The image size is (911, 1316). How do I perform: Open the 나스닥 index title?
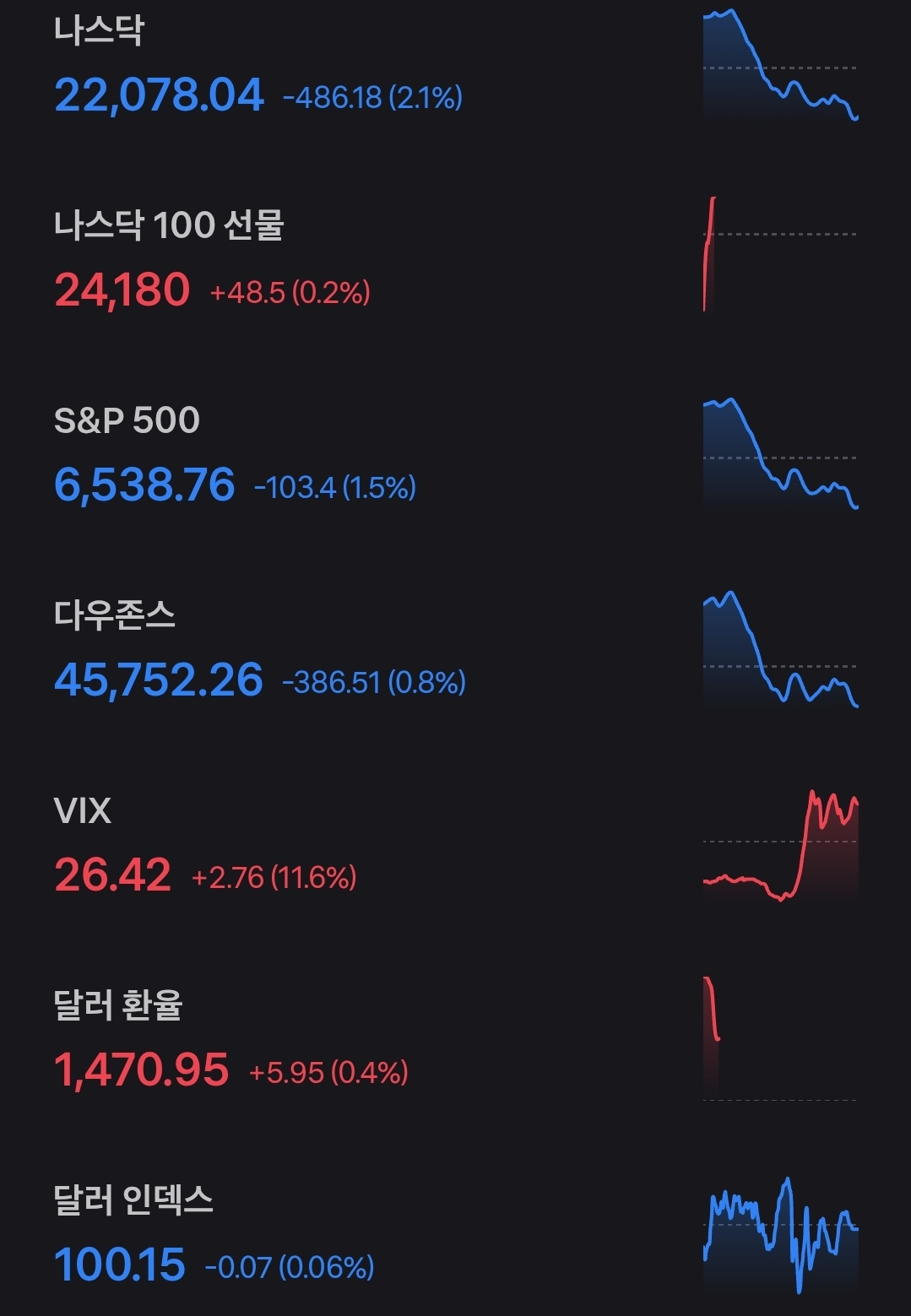(99, 30)
